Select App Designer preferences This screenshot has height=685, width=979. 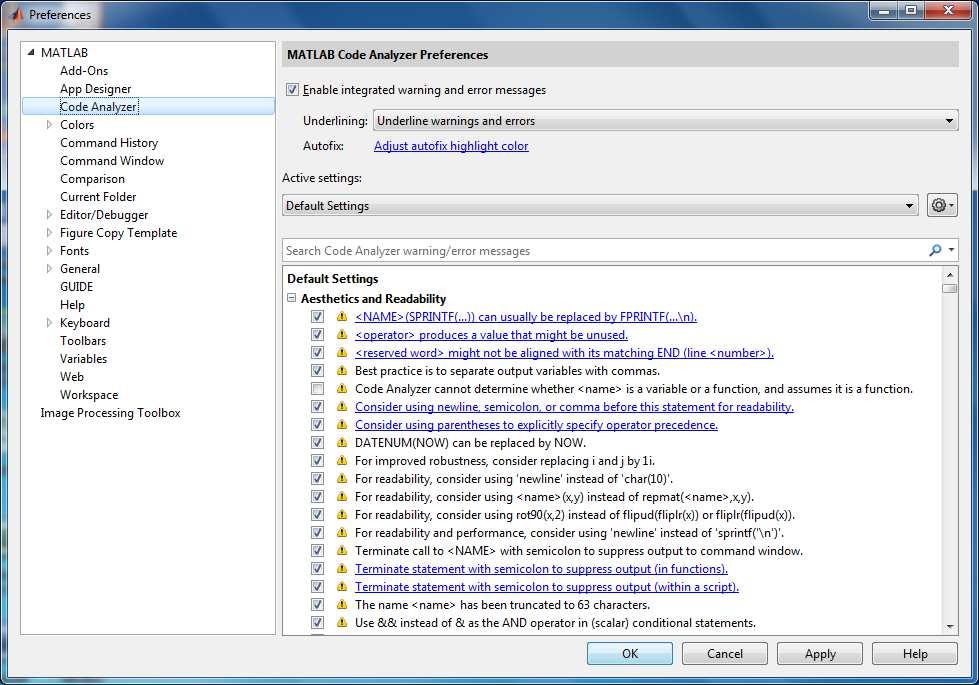tap(96, 89)
